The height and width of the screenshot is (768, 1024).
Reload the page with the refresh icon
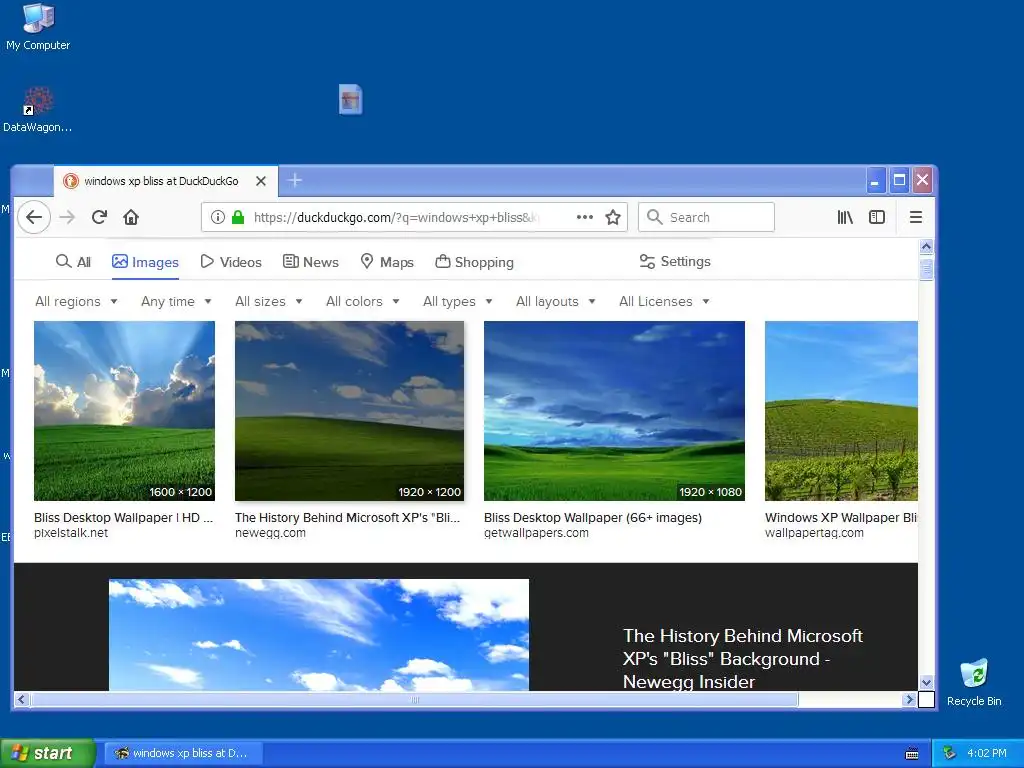pyautogui.click(x=99, y=217)
